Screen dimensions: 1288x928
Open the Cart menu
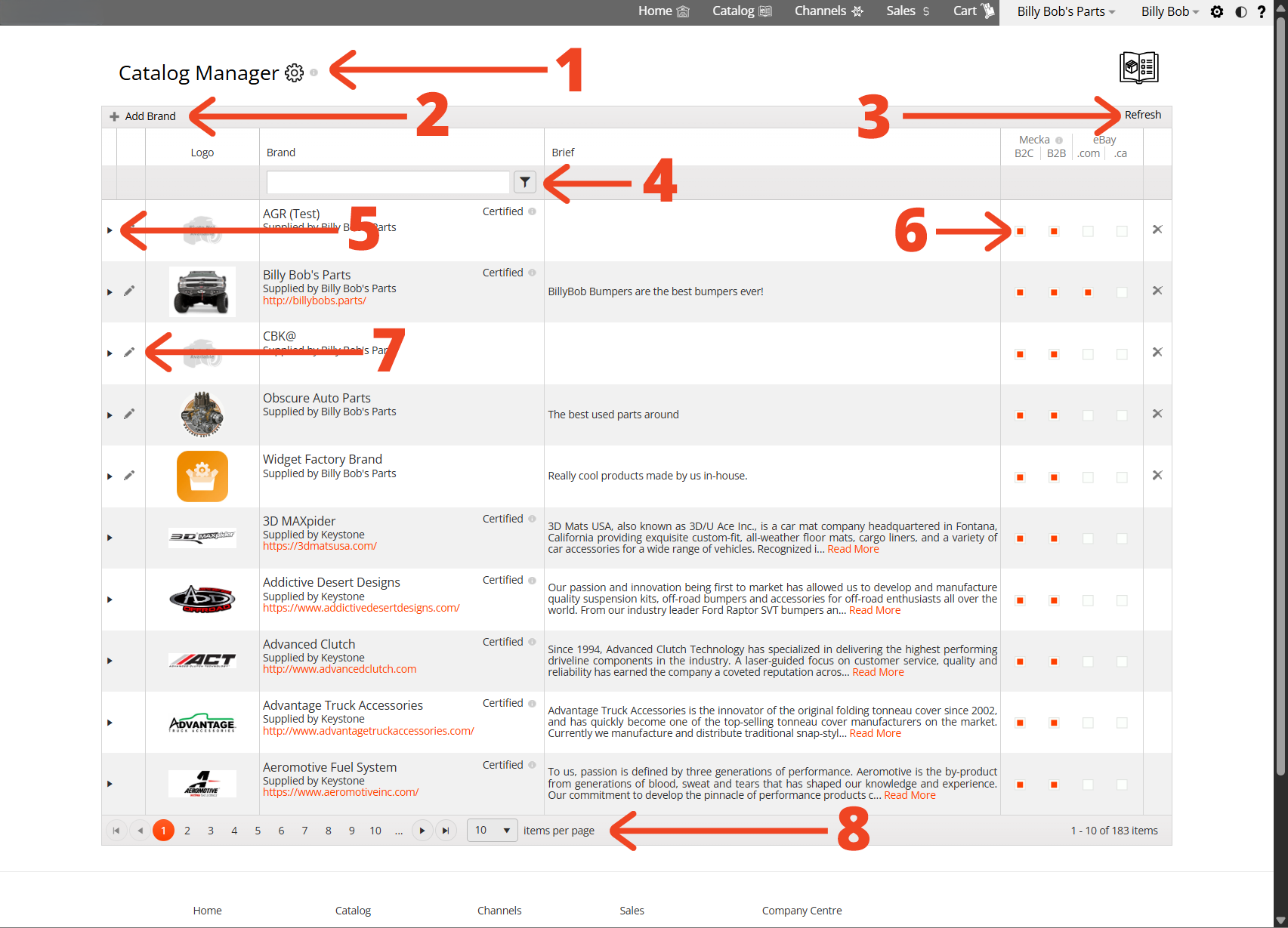point(974,11)
